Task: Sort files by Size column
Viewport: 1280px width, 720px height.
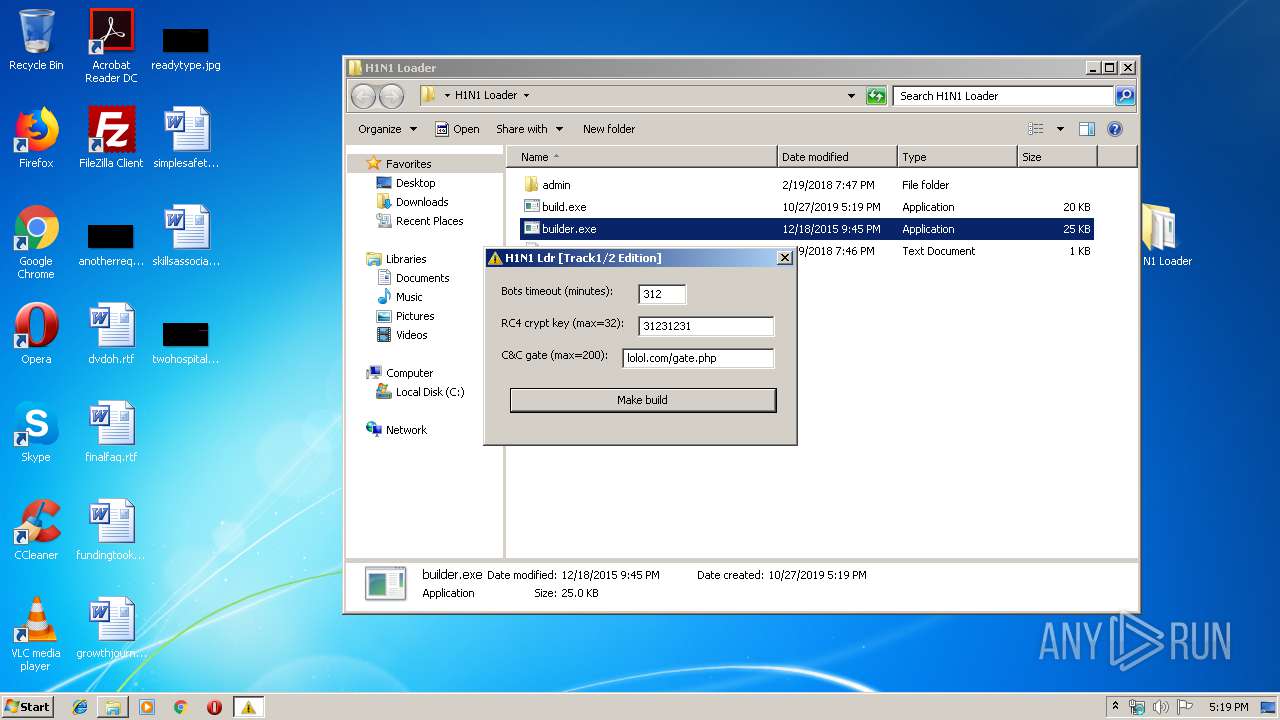Action: click(x=1057, y=157)
